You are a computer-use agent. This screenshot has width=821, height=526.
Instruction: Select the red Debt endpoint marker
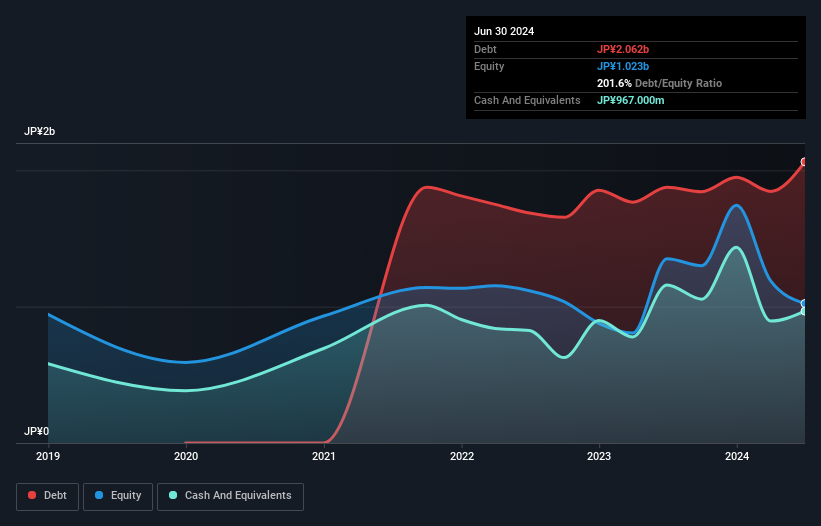[804, 162]
